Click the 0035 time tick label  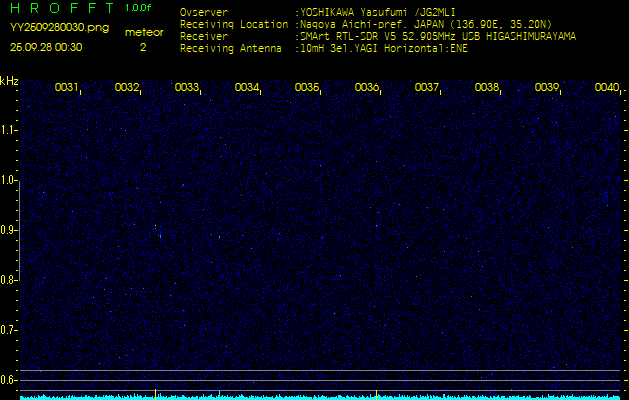pos(307,88)
